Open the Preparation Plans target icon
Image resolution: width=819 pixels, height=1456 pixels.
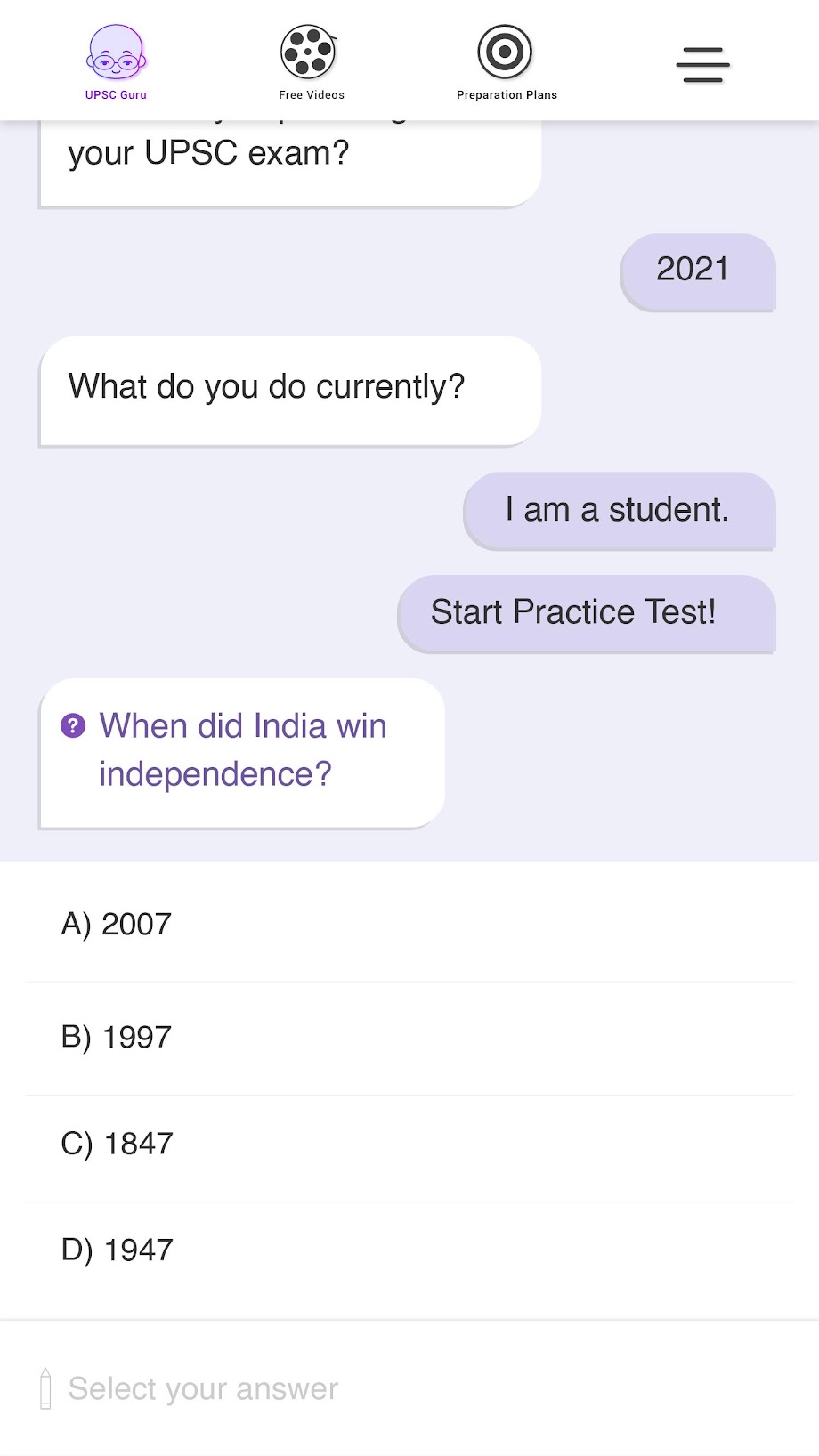coord(505,52)
